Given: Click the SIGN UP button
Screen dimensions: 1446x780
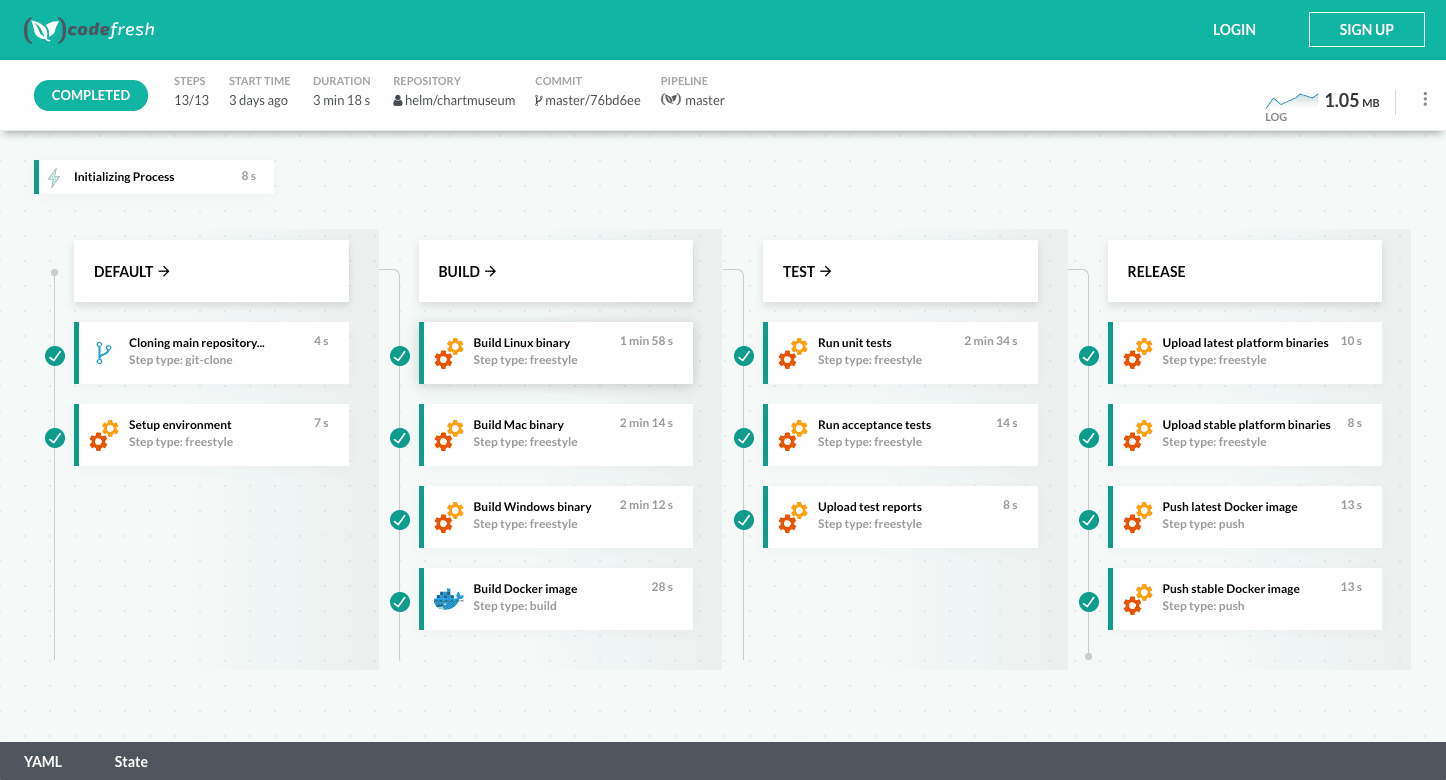Looking at the screenshot, I should tap(1366, 30).
